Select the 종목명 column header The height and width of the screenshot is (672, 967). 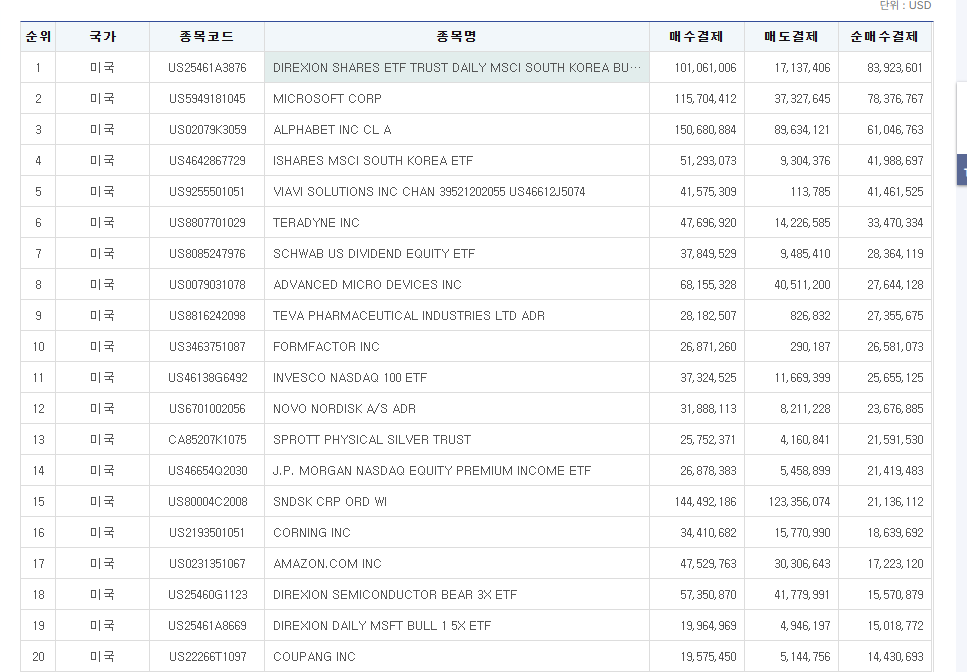456,37
